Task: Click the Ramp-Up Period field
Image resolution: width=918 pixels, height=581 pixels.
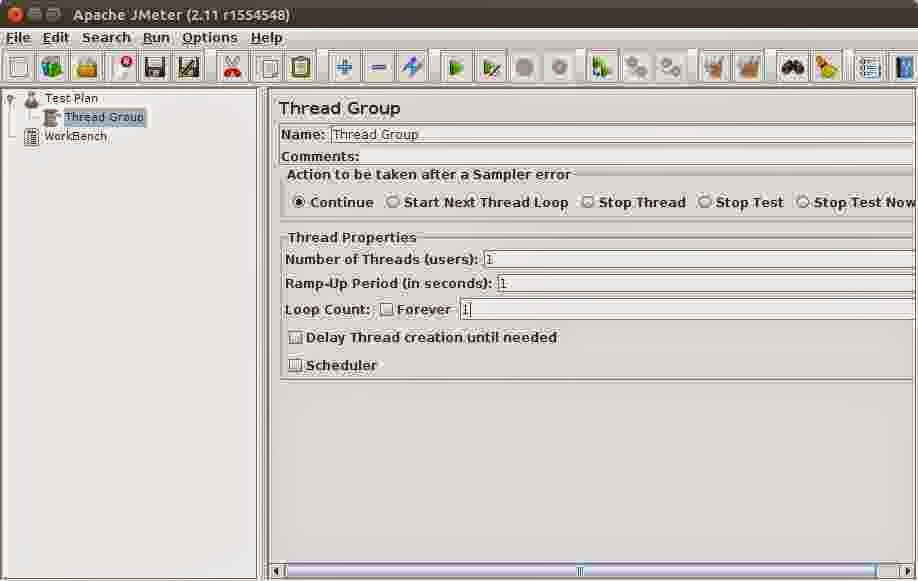Action: tap(705, 283)
